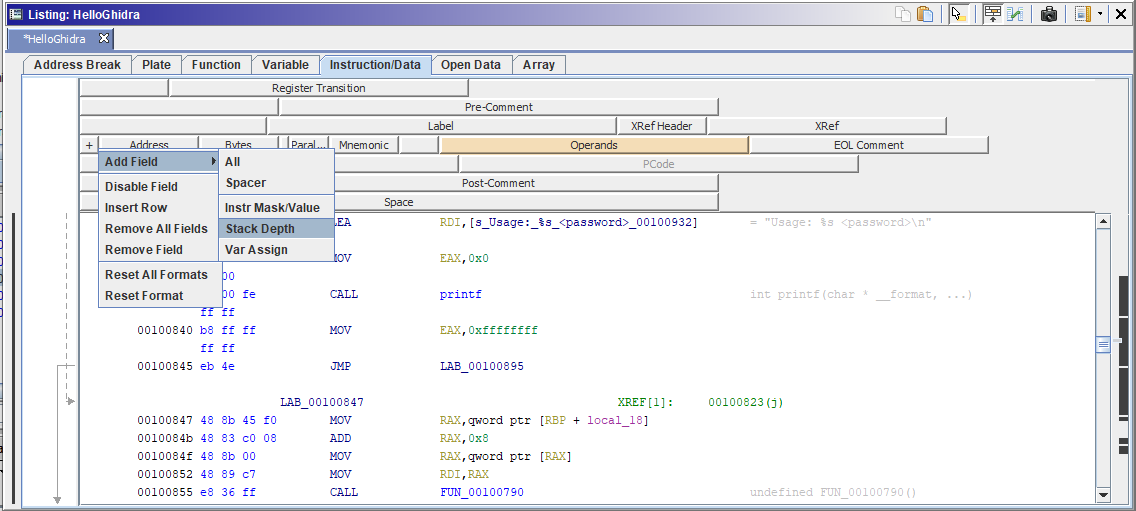This screenshot has height=511, width=1136.
Task: Switch to the Variable tab
Action: coord(285,65)
